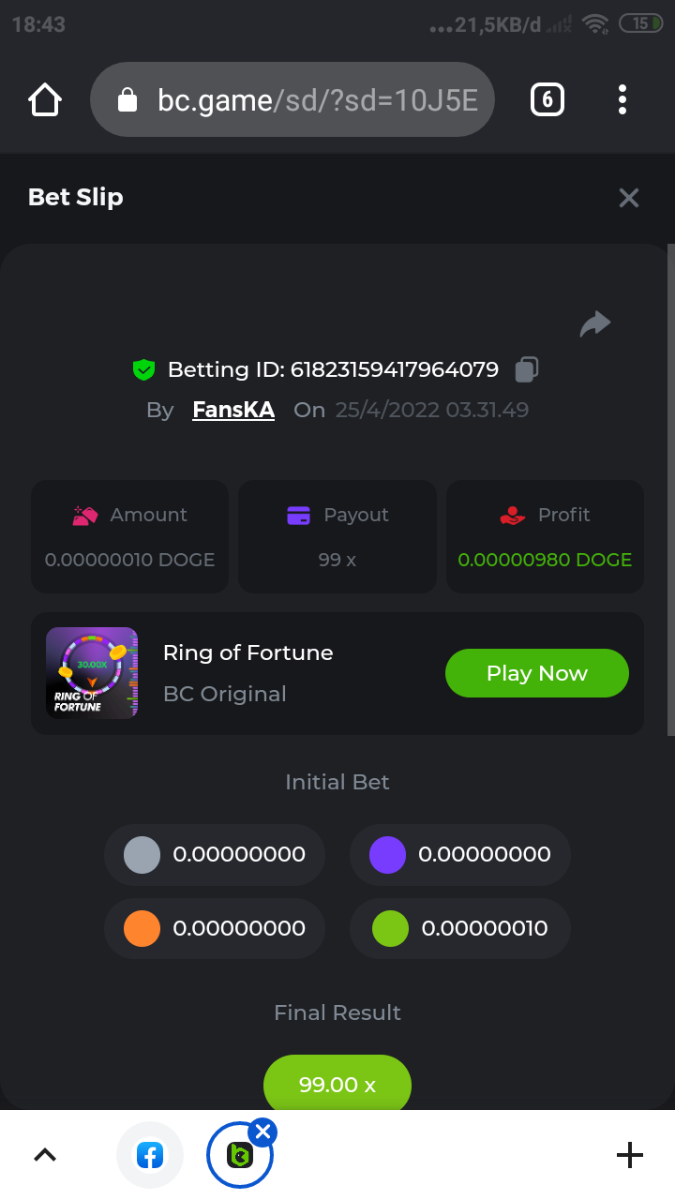Select the gray color bet swatch

(142, 855)
